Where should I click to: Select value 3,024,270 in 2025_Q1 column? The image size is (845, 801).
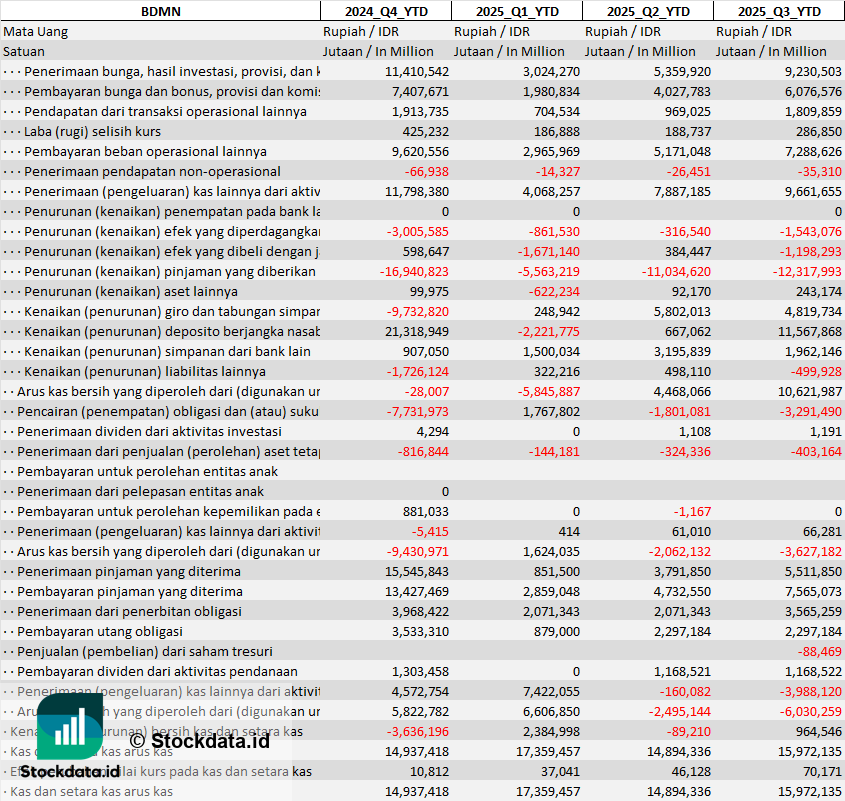pos(551,71)
